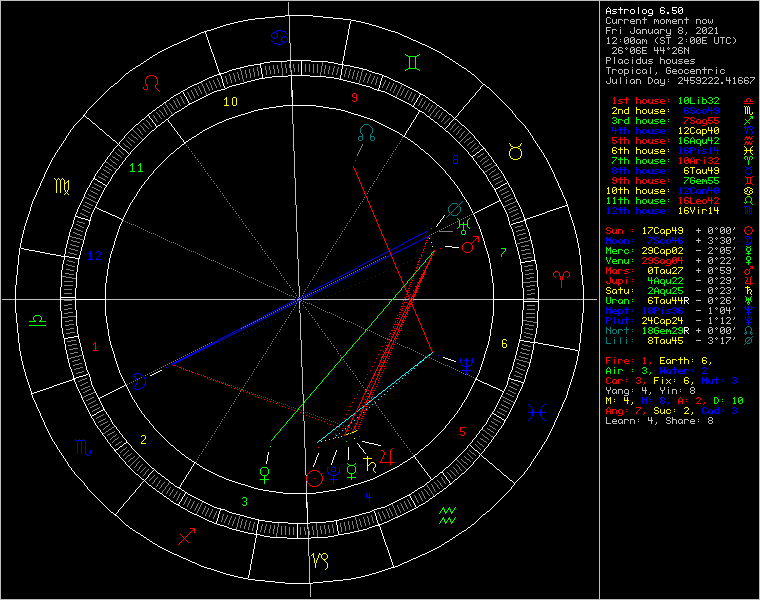Click the Sun glyph beside the sidebar Sun row
This screenshot has height=600, width=760.
748,231
